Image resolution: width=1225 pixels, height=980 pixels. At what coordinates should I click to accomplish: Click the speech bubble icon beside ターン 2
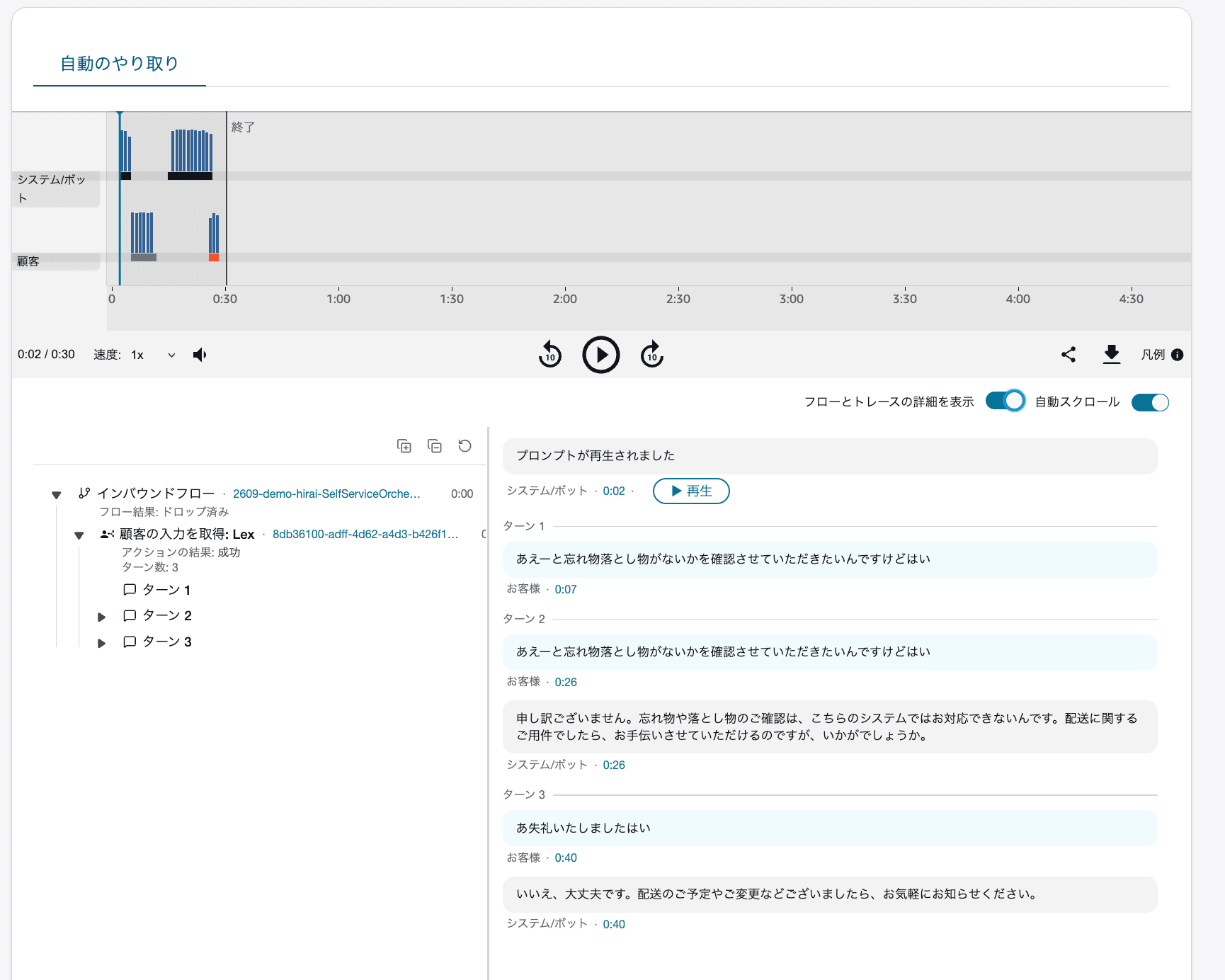click(130, 616)
